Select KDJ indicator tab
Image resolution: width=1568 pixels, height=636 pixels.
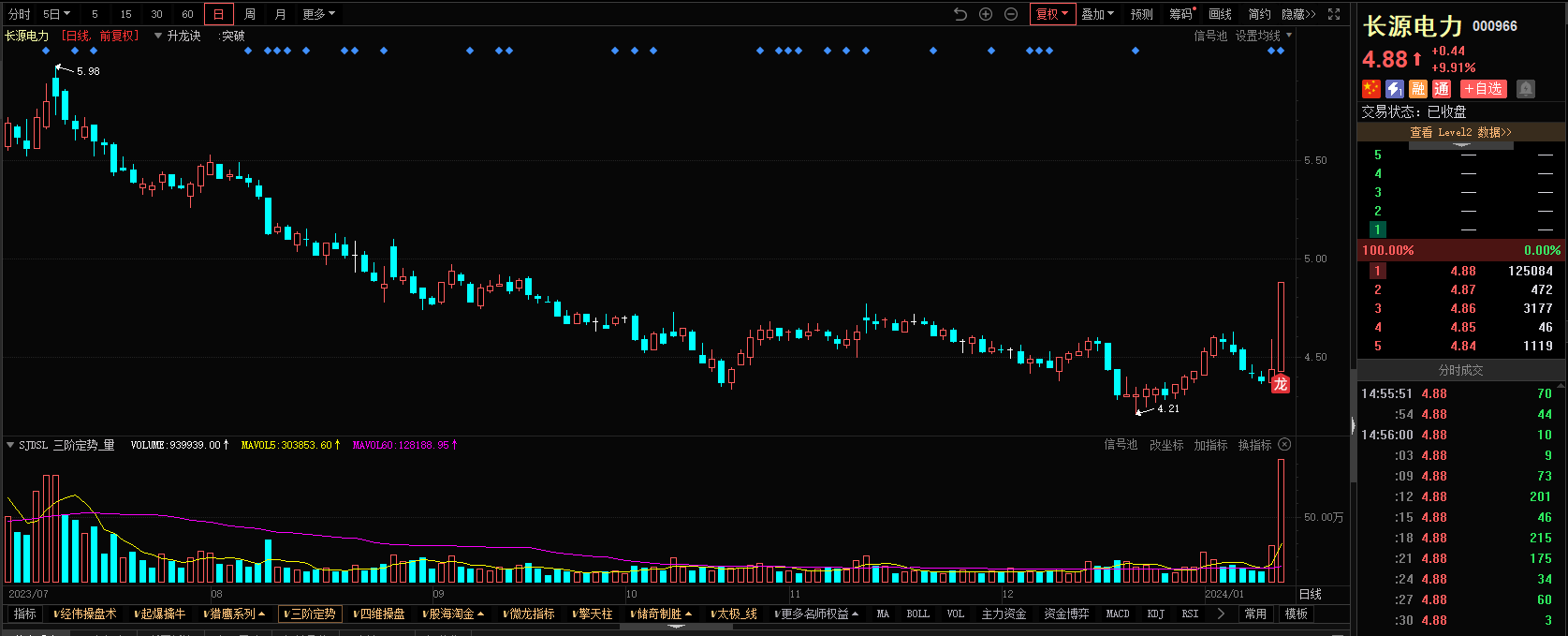coord(1156,614)
